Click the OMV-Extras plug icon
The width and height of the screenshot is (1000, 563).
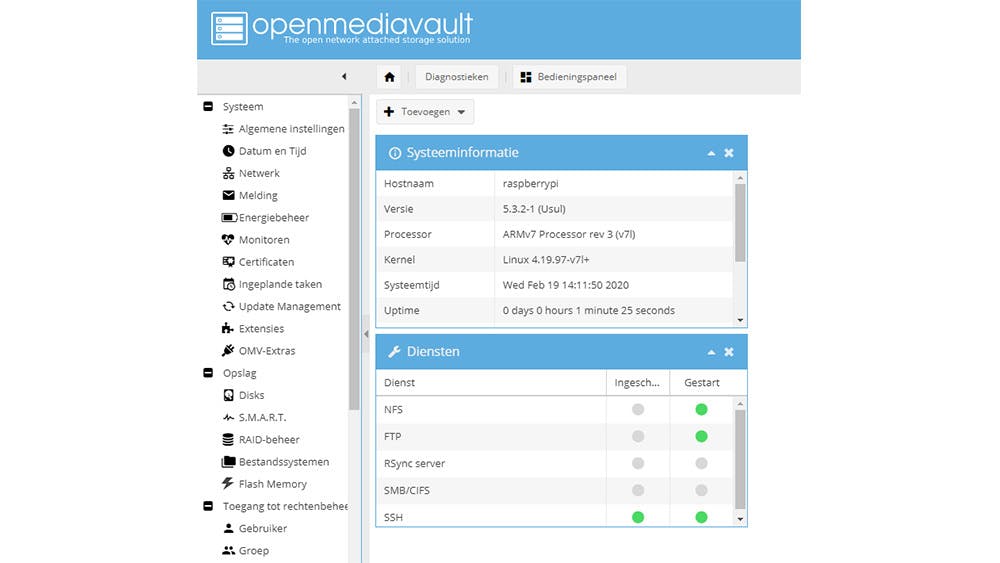pyautogui.click(x=228, y=351)
